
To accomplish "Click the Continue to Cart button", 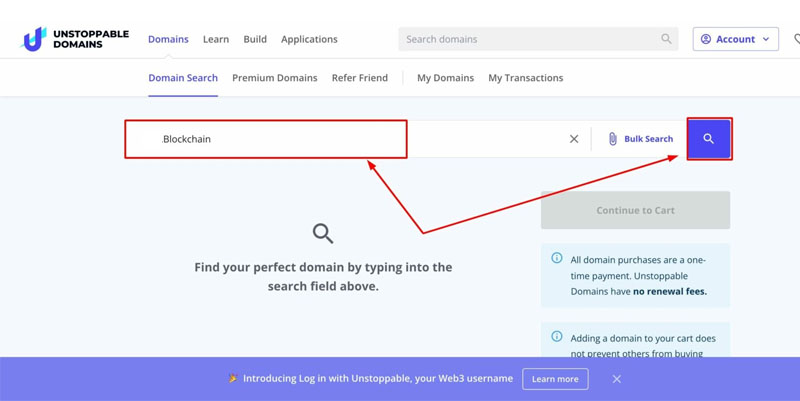I will 635,210.
